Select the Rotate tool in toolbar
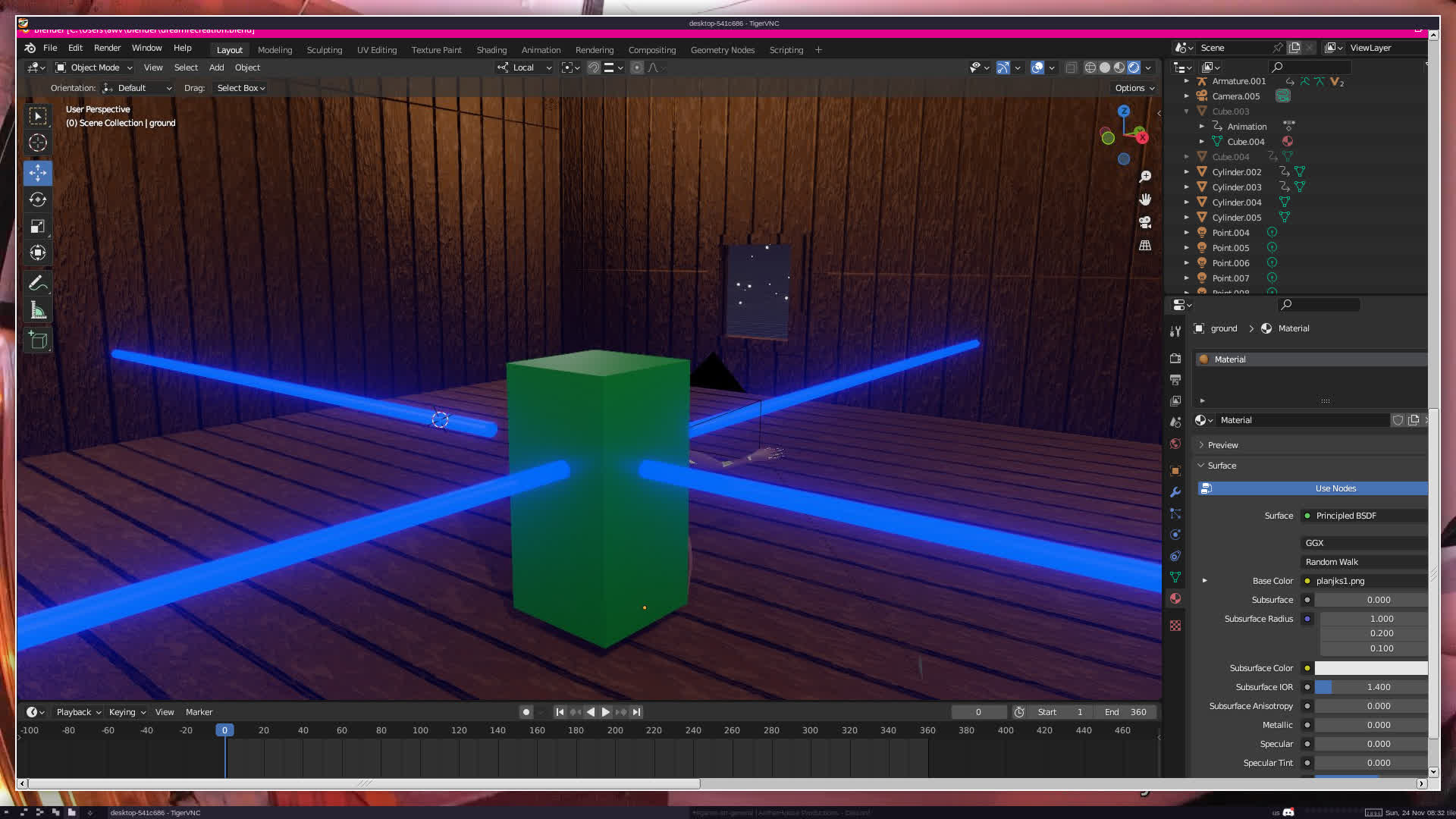The image size is (1456, 819). (38, 199)
